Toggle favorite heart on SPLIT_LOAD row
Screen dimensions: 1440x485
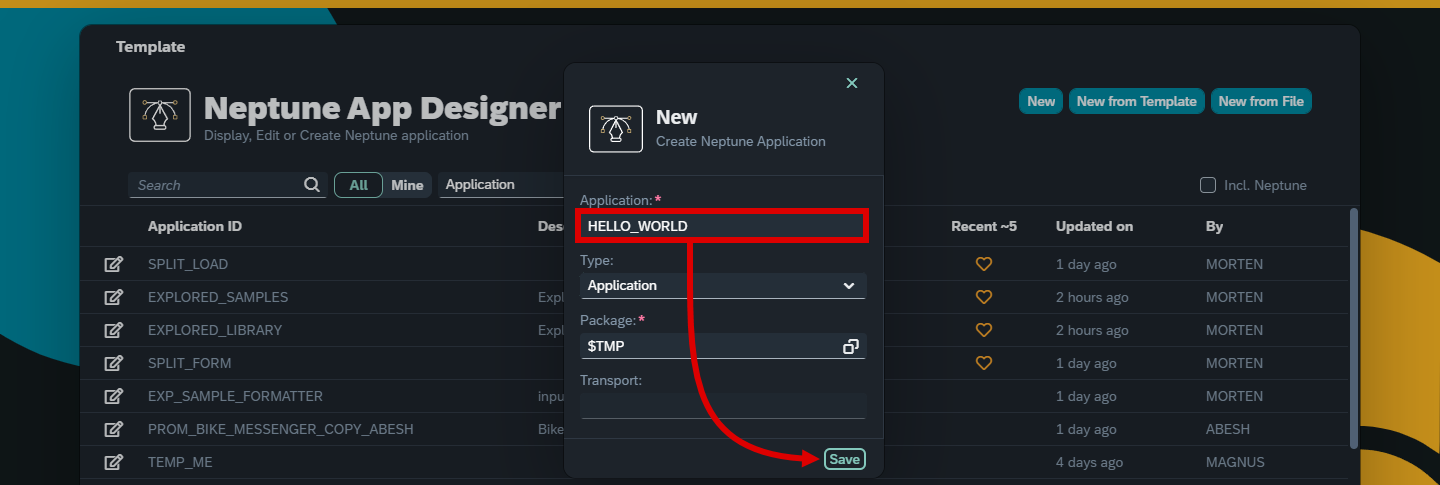pos(984,264)
